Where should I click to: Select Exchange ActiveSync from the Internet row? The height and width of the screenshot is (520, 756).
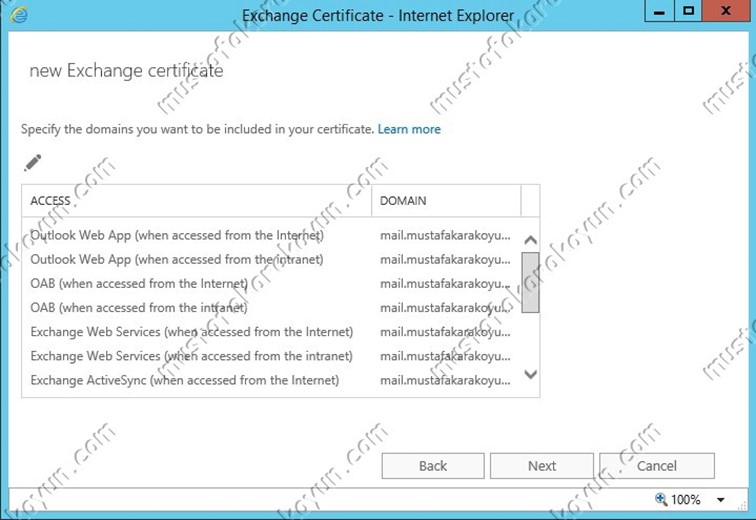pyautogui.click(x=271, y=380)
